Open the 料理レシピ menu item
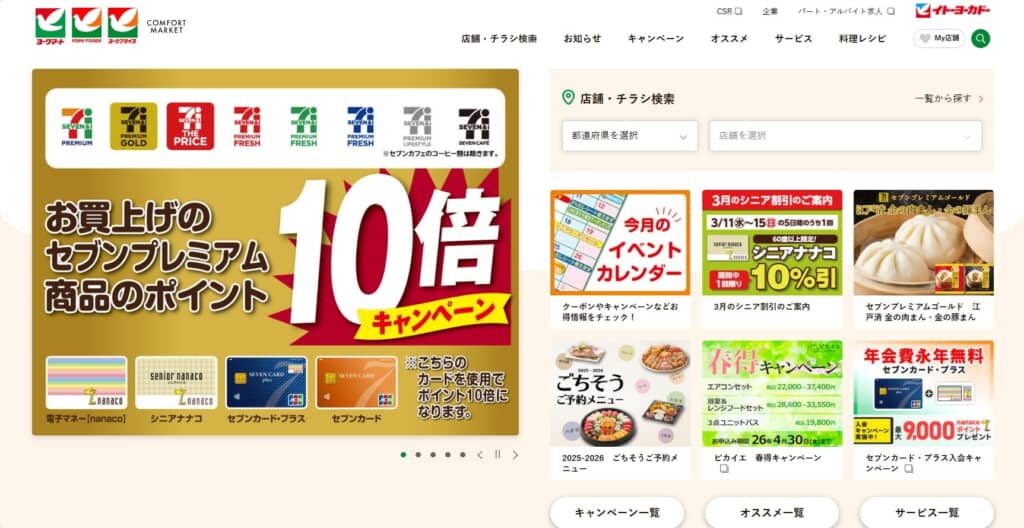 pos(863,39)
